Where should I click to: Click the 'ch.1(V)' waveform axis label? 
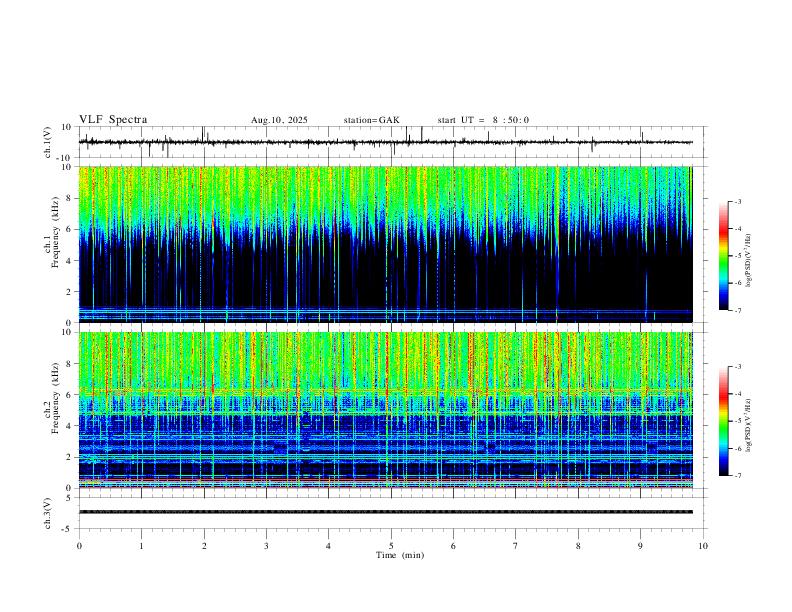tap(48, 142)
